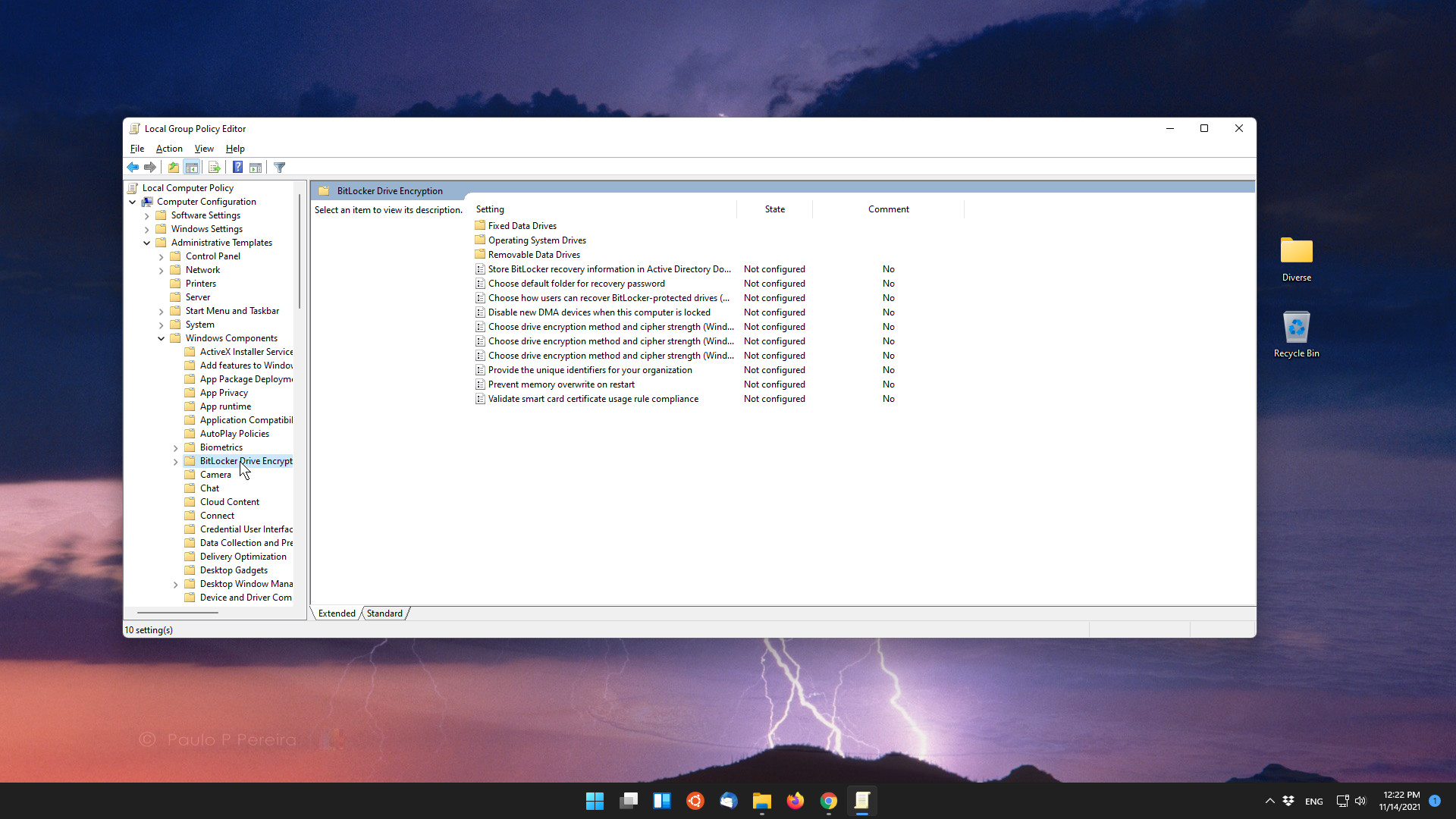Screen dimensions: 1456x819
Task: Select 'Disable new DMA devices' policy
Action: coord(599,312)
